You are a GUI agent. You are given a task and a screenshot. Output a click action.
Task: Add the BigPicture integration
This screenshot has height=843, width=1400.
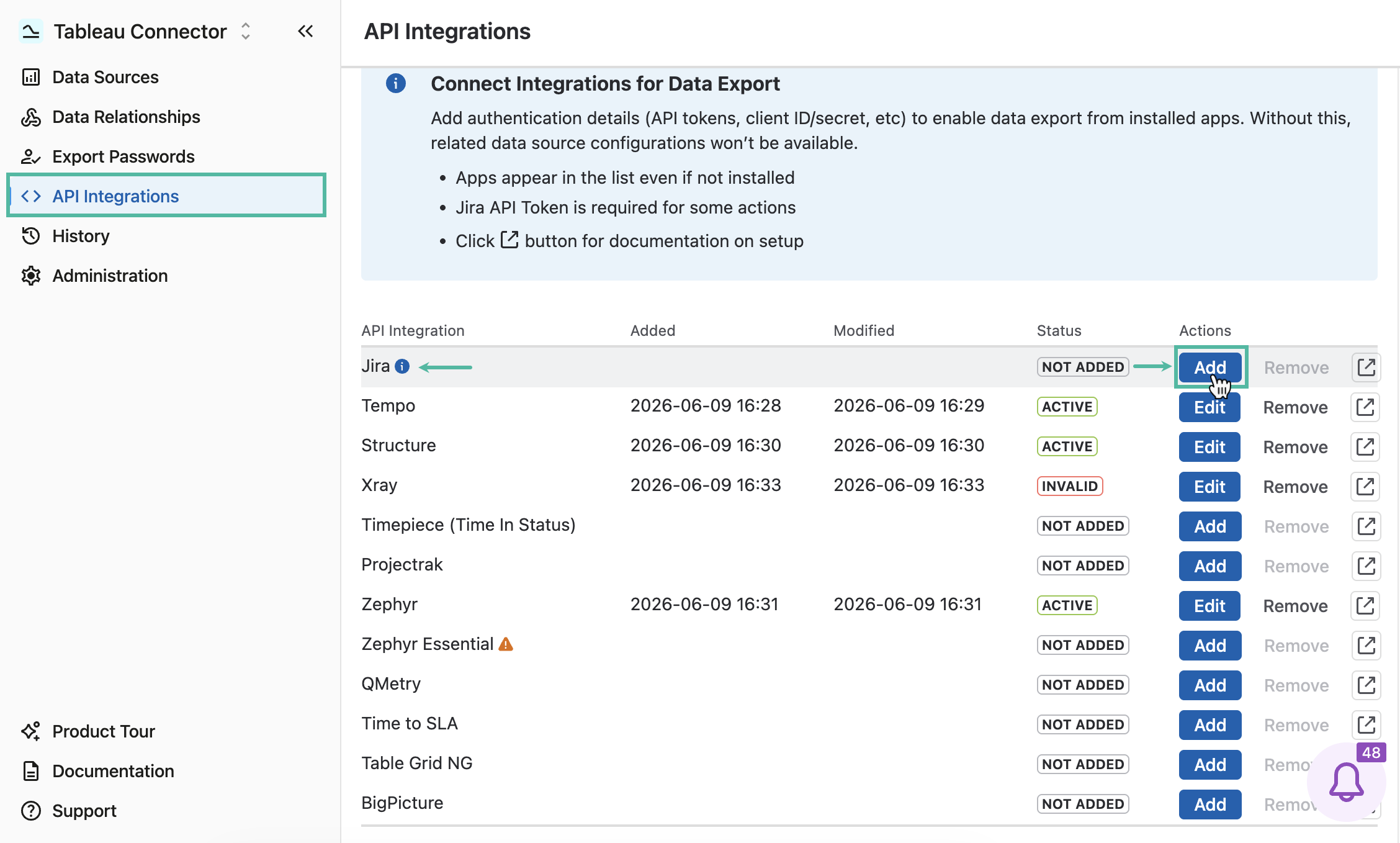click(1210, 805)
